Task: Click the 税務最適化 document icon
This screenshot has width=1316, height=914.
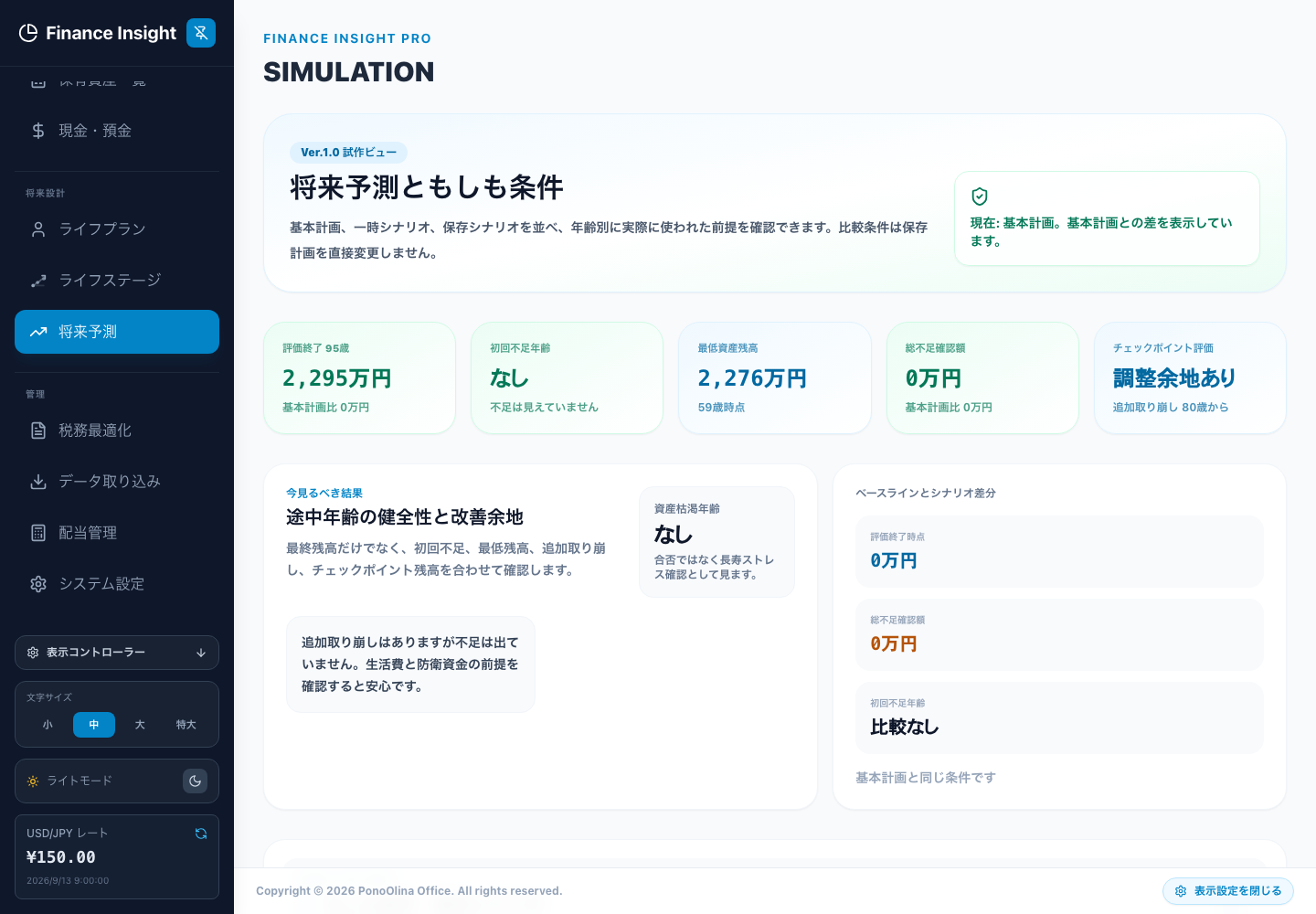Action: tap(38, 430)
